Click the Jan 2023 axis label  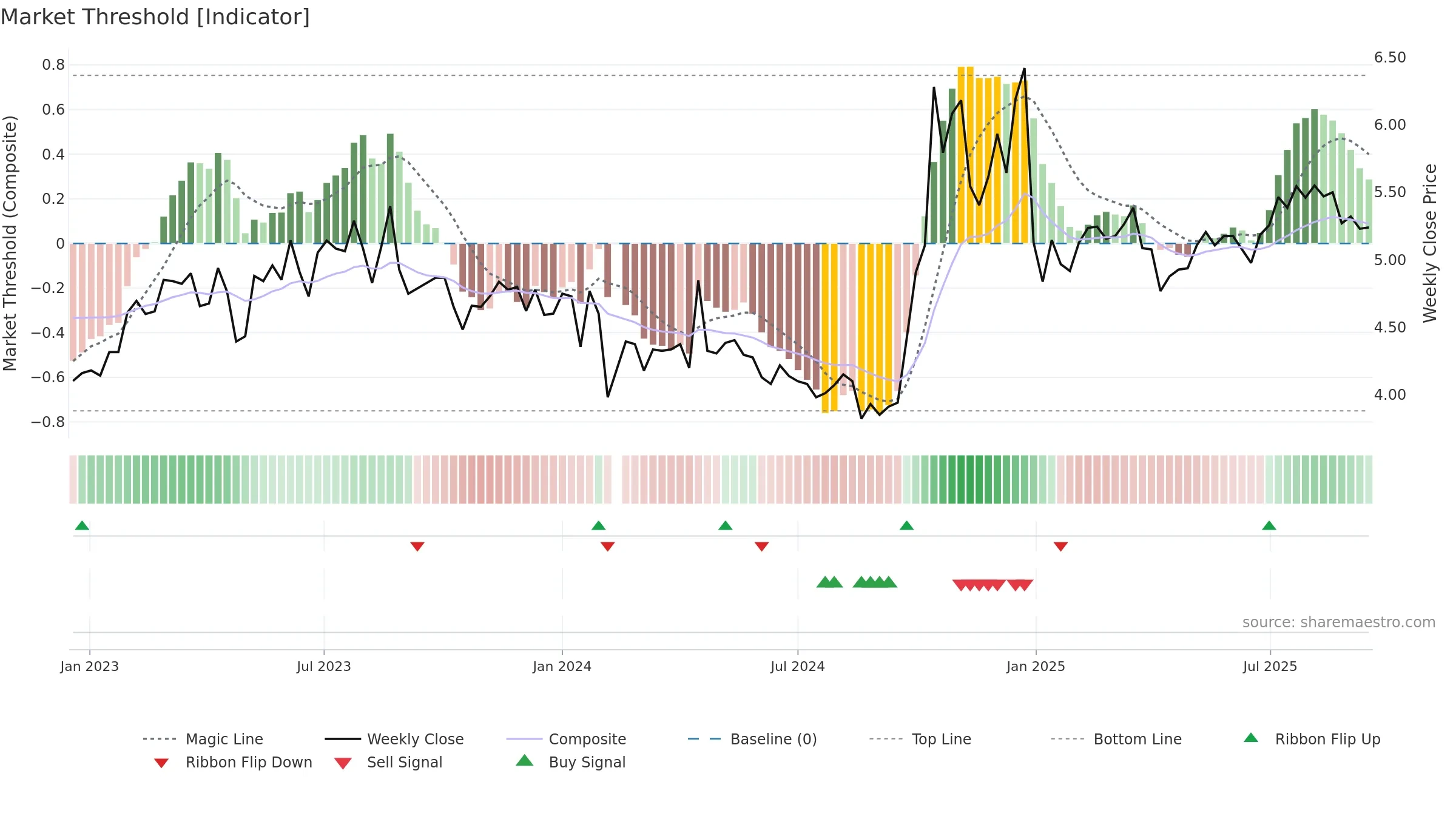pyautogui.click(x=90, y=666)
